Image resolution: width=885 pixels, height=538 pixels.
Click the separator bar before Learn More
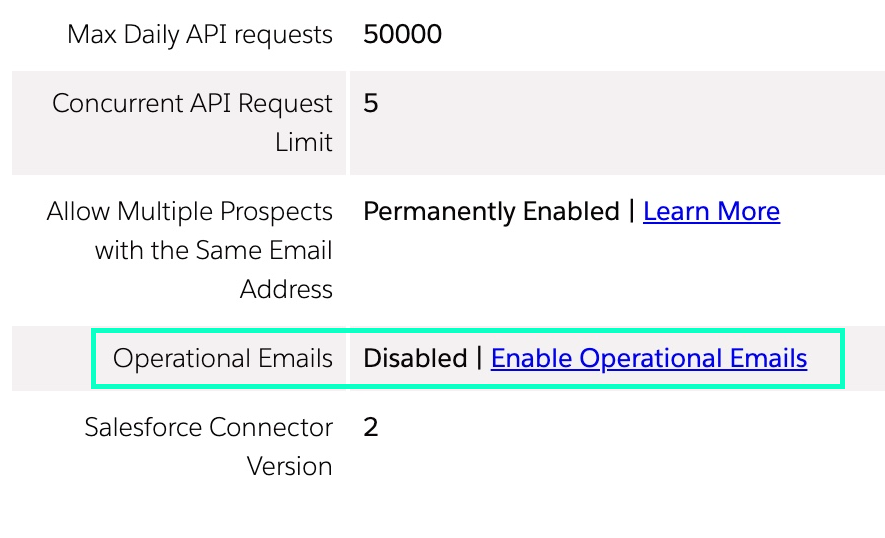(632, 211)
